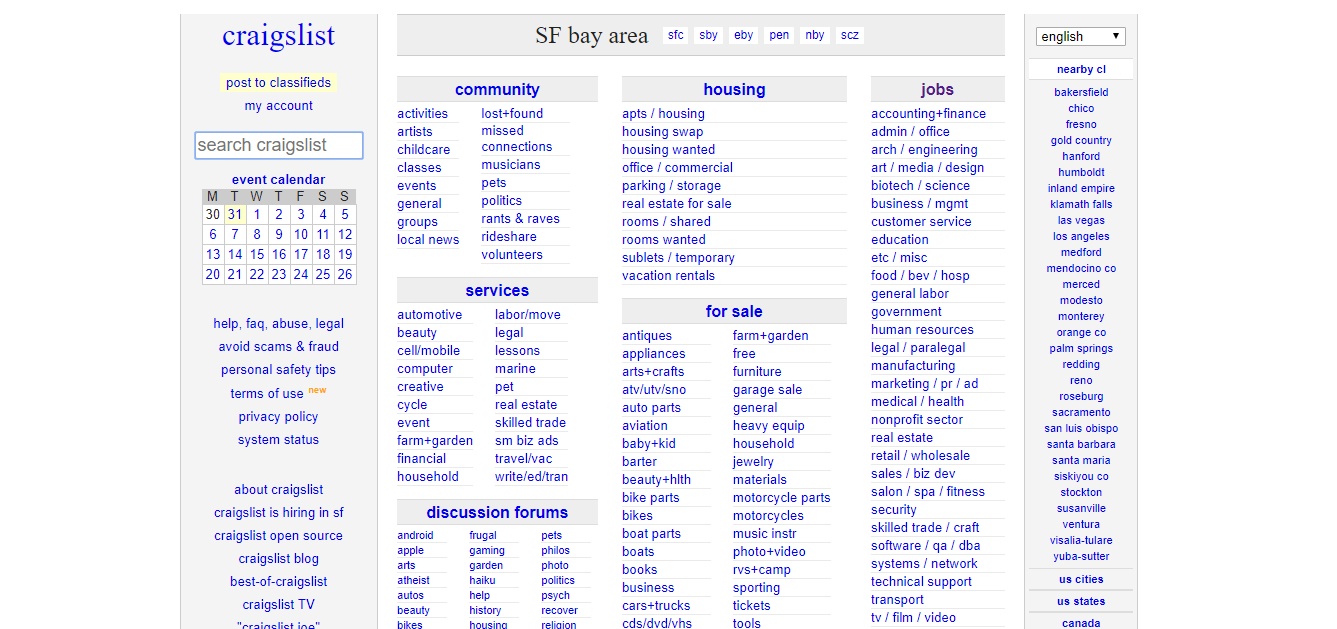Select the sby sub-area tab
This screenshot has width=1337, height=629.
pyautogui.click(x=709, y=35)
